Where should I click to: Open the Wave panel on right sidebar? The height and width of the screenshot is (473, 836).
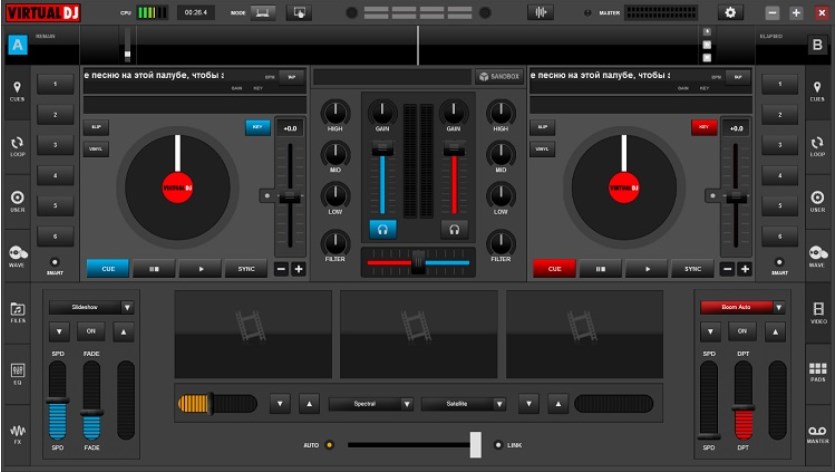(x=817, y=256)
